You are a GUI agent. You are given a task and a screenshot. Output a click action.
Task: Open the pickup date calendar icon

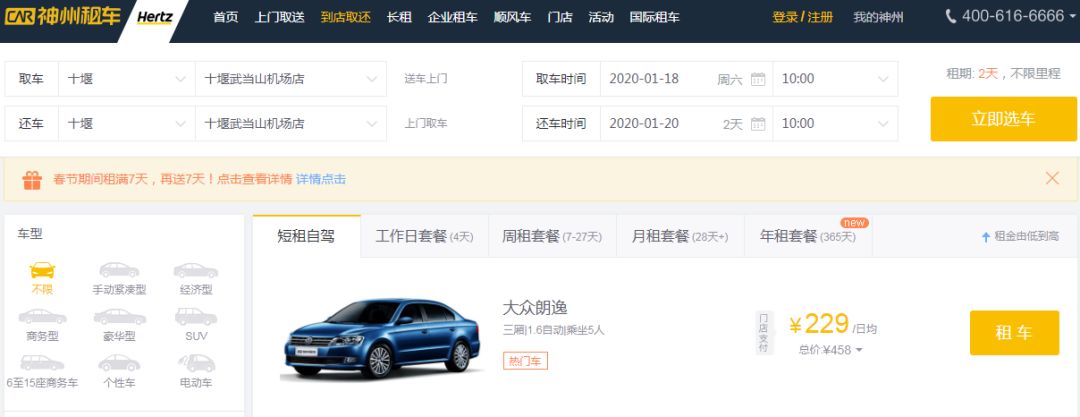[x=758, y=79]
